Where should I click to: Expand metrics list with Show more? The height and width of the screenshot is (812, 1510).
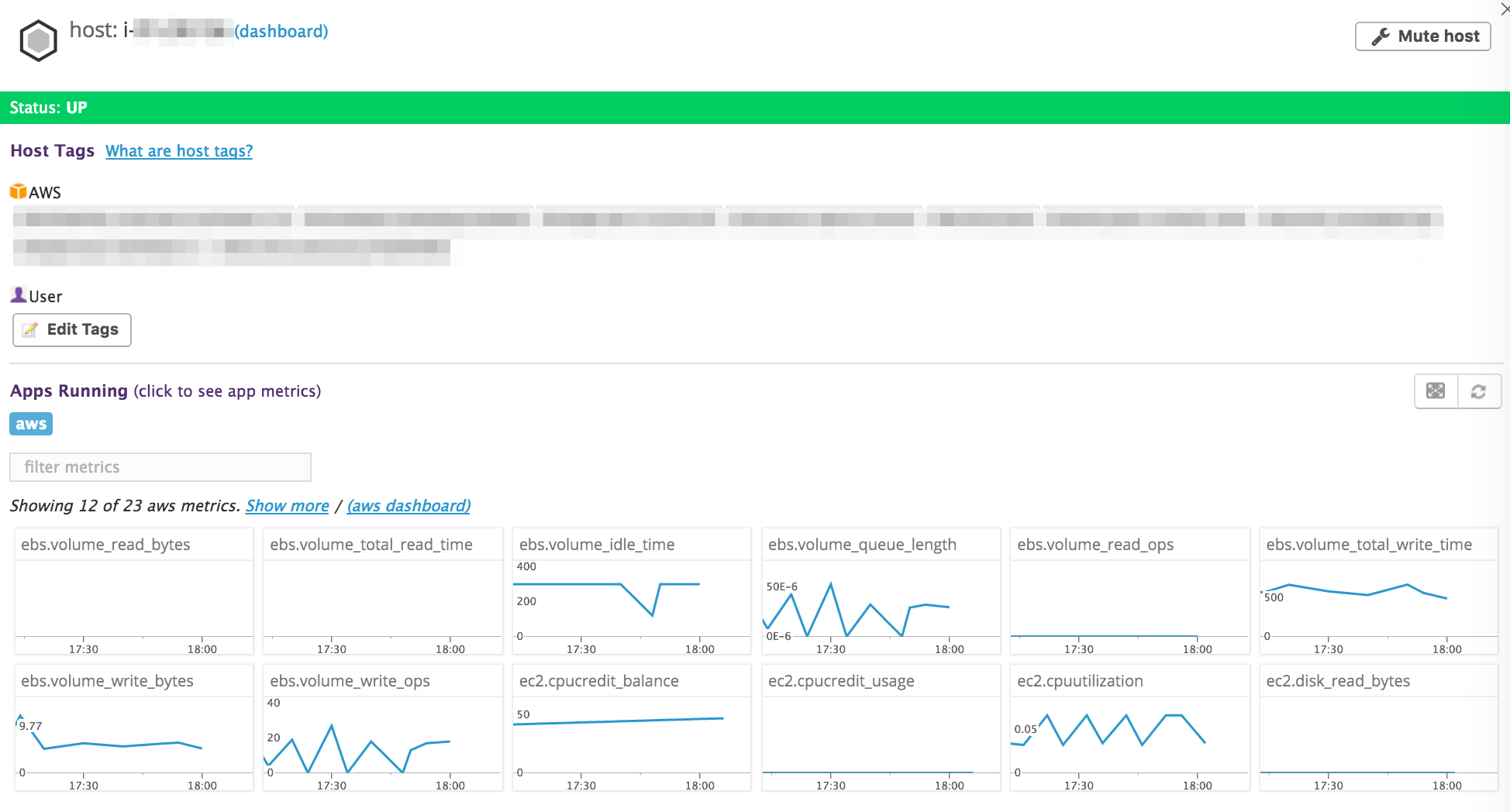coord(288,506)
